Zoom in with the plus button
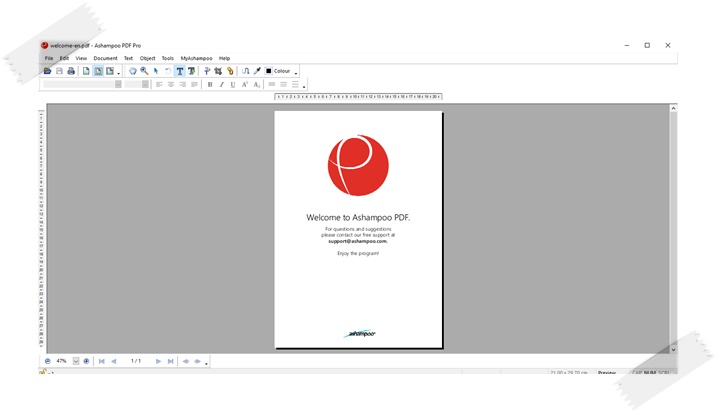Image resolution: width=717 pixels, height=412 pixels. click(x=86, y=361)
